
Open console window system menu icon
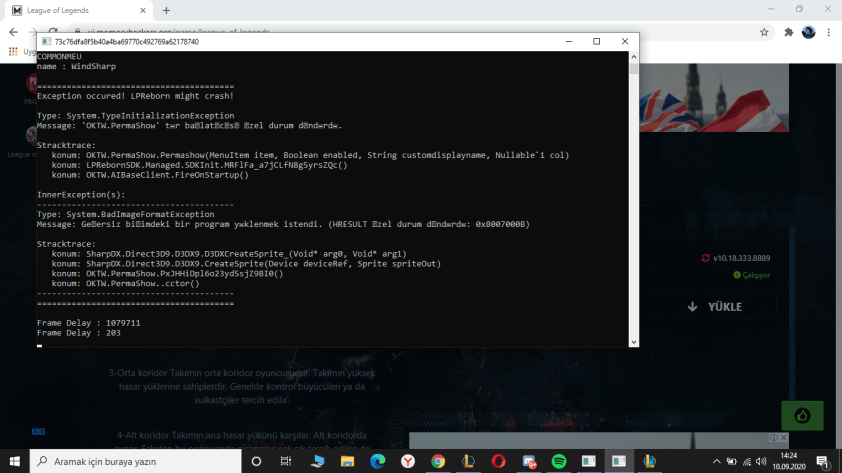point(47,41)
